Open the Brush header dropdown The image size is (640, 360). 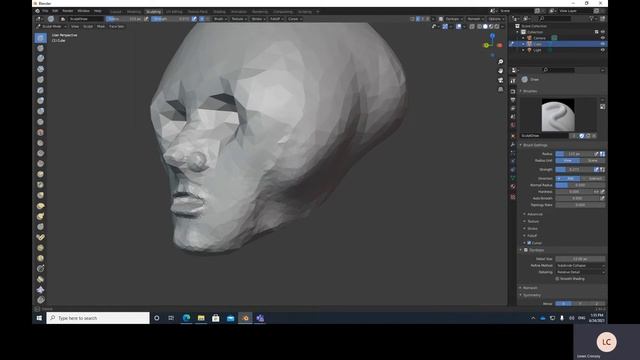click(x=220, y=19)
